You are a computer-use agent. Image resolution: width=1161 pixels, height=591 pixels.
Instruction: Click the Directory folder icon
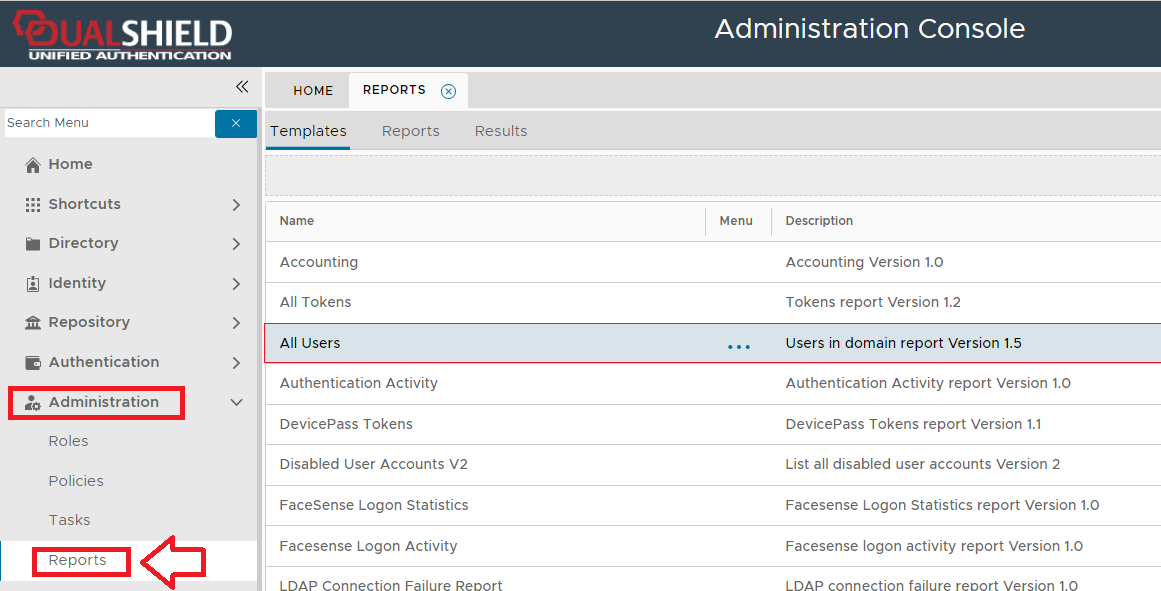pos(33,244)
